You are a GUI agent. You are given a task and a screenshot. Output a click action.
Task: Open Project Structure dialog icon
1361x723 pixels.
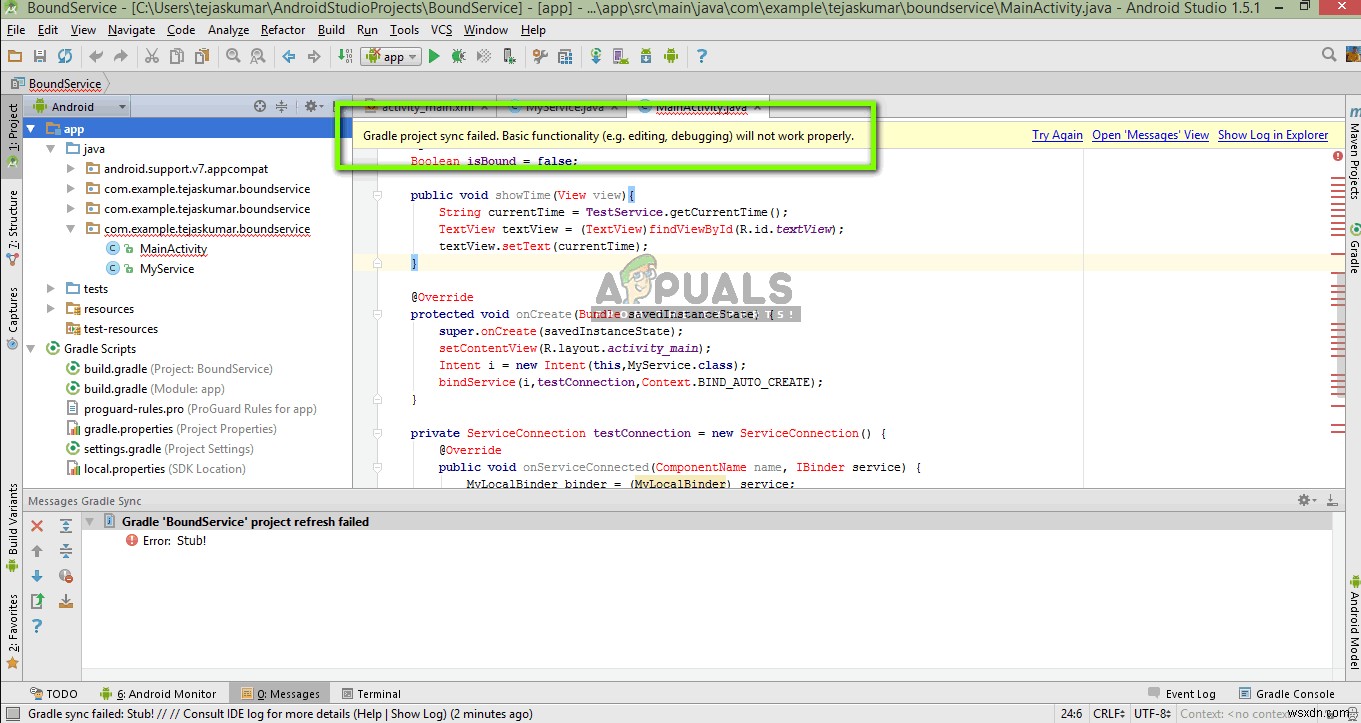(x=564, y=56)
